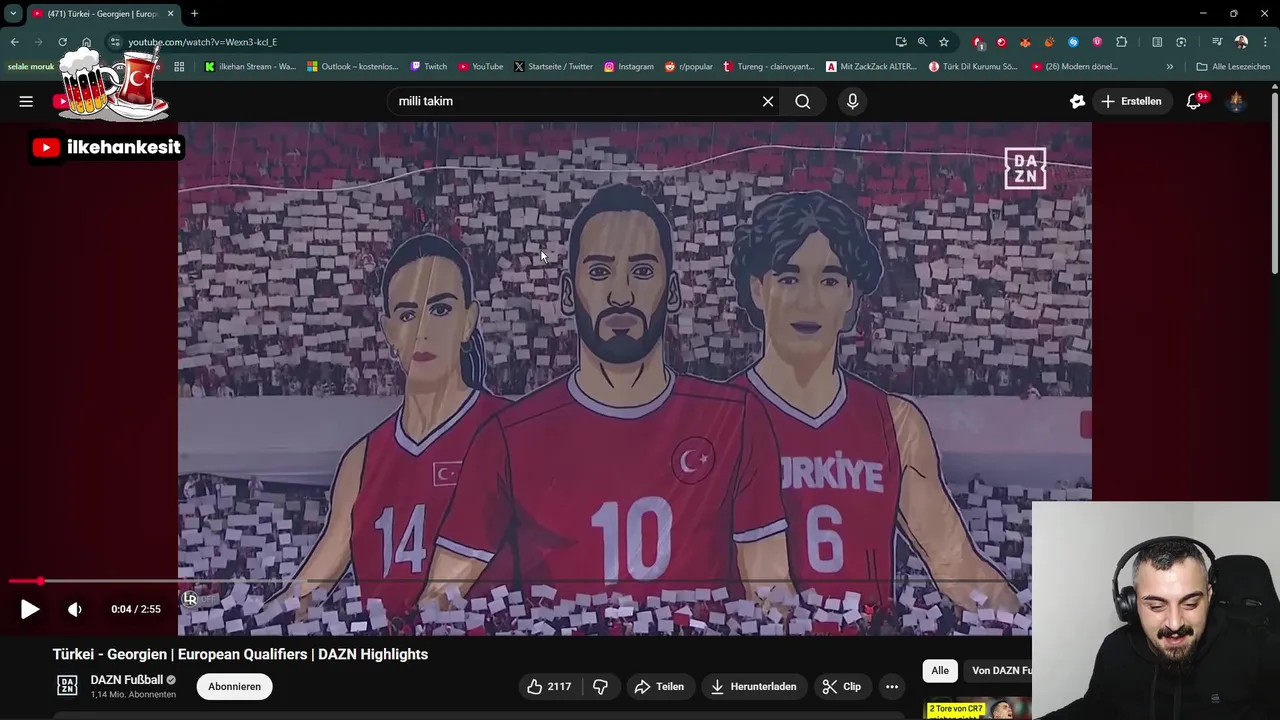Reload the current page
This screenshot has width=1280, height=720.
[x=62, y=42]
